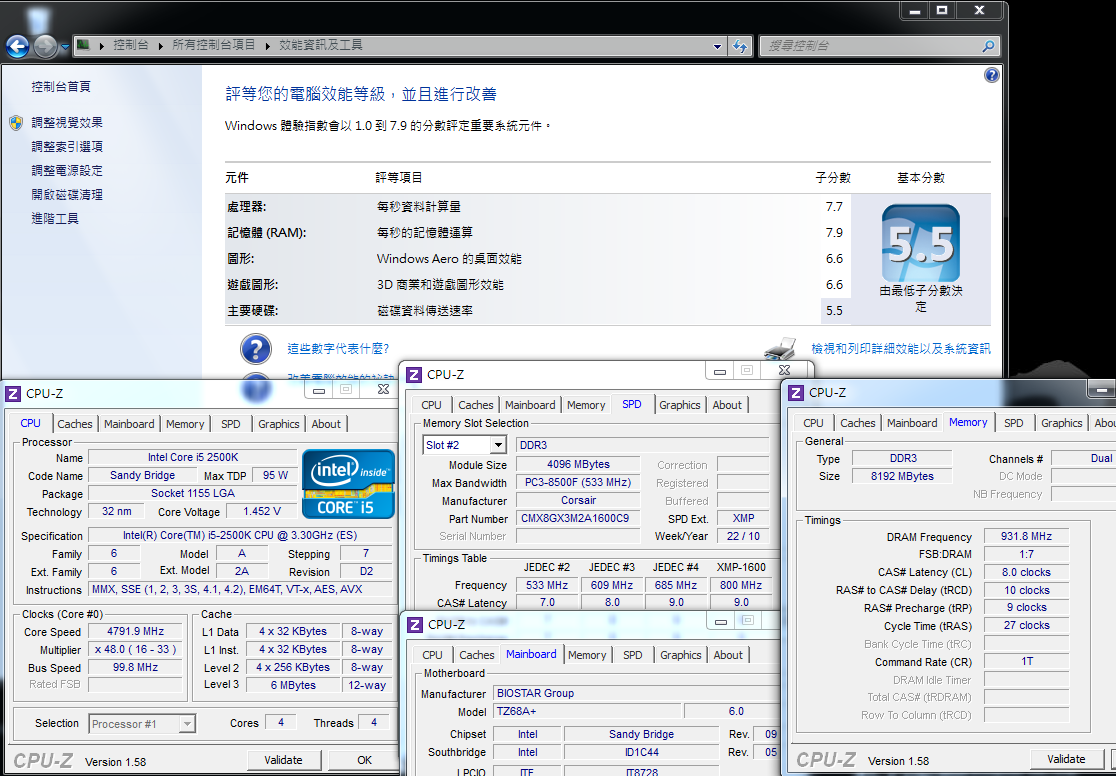Click the x 48.0 ( 16 - 33 ) multiplier value
Viewport: 1116px width, 776px height.
135,649
